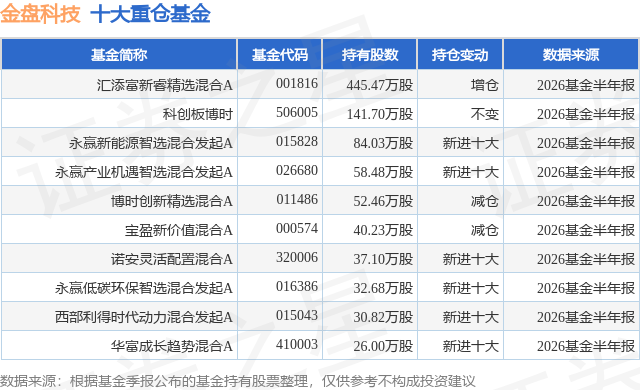Image resolution: width=640 pixels, height=390 pixels.
Task: Click the 金盘科技 title text
Action: [x=40, y=14]
